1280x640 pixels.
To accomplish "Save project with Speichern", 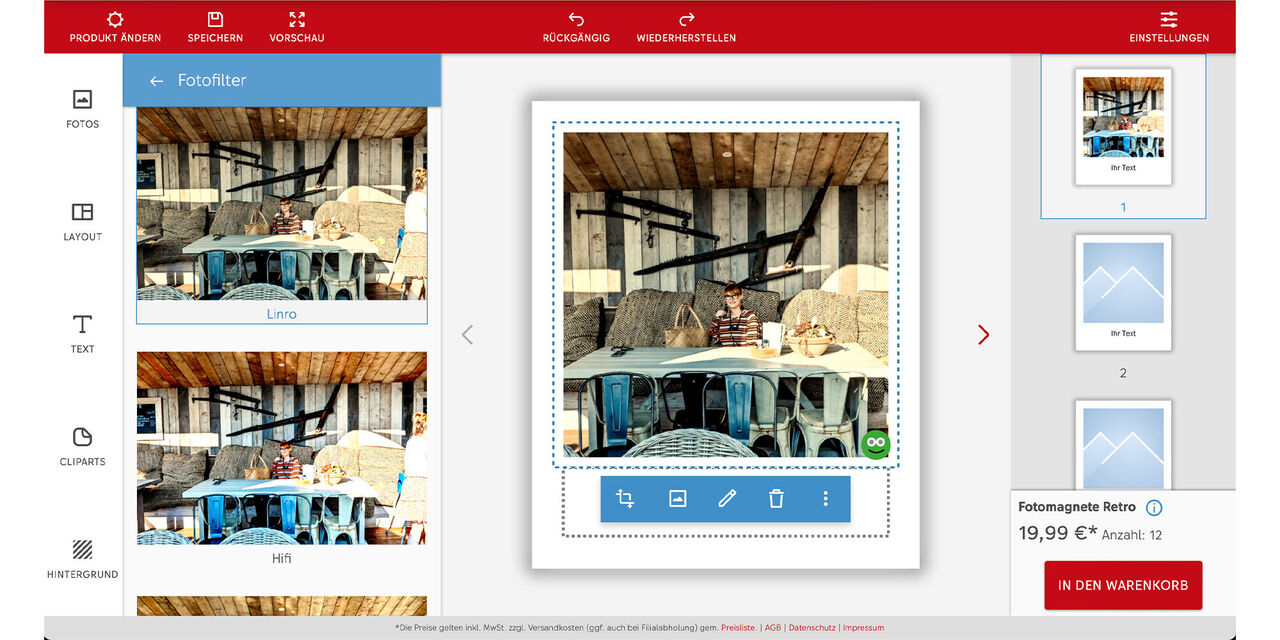I will 215,28.
